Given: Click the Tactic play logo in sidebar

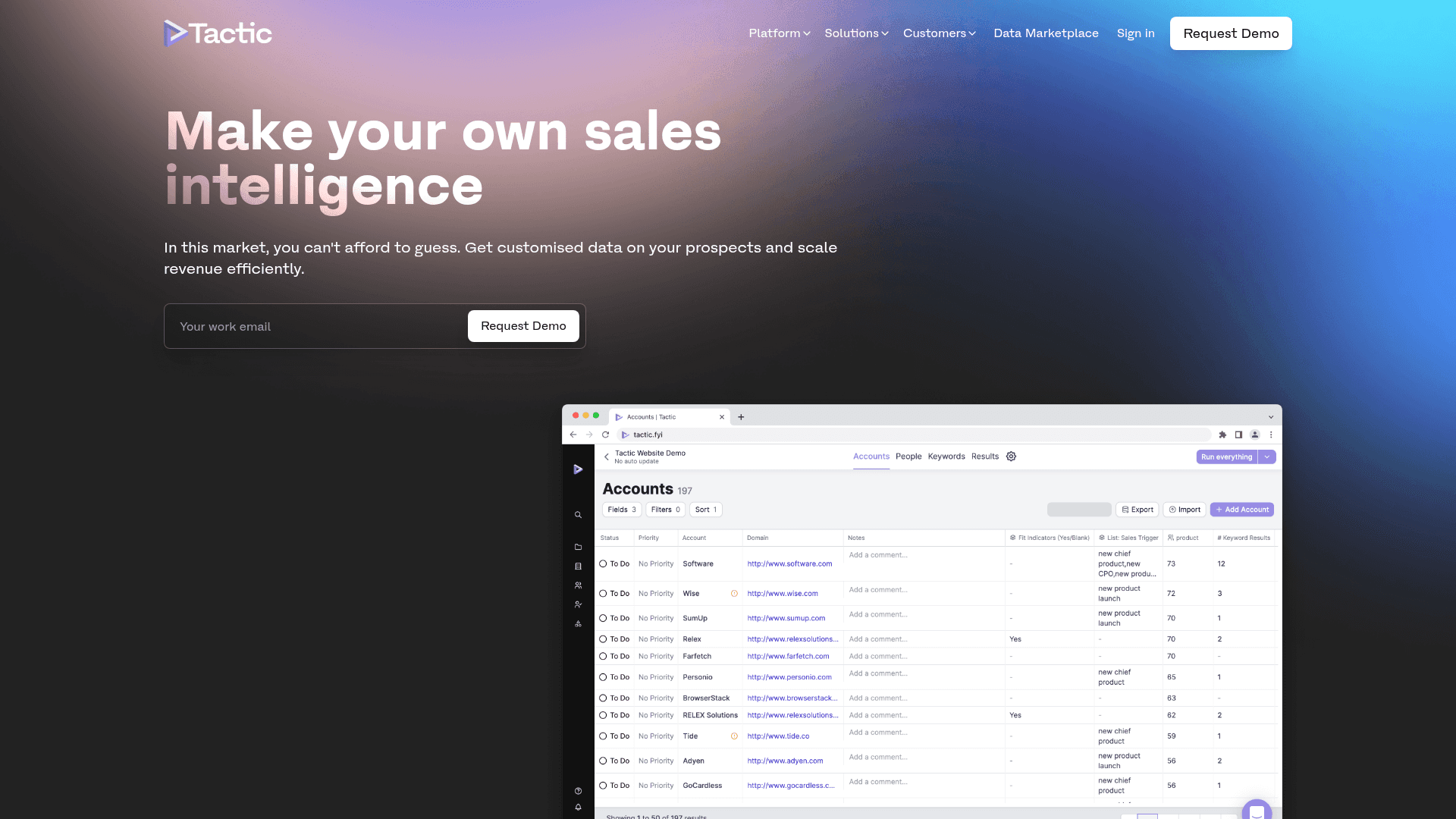Looking at the screenshot, I should [578, 469].
